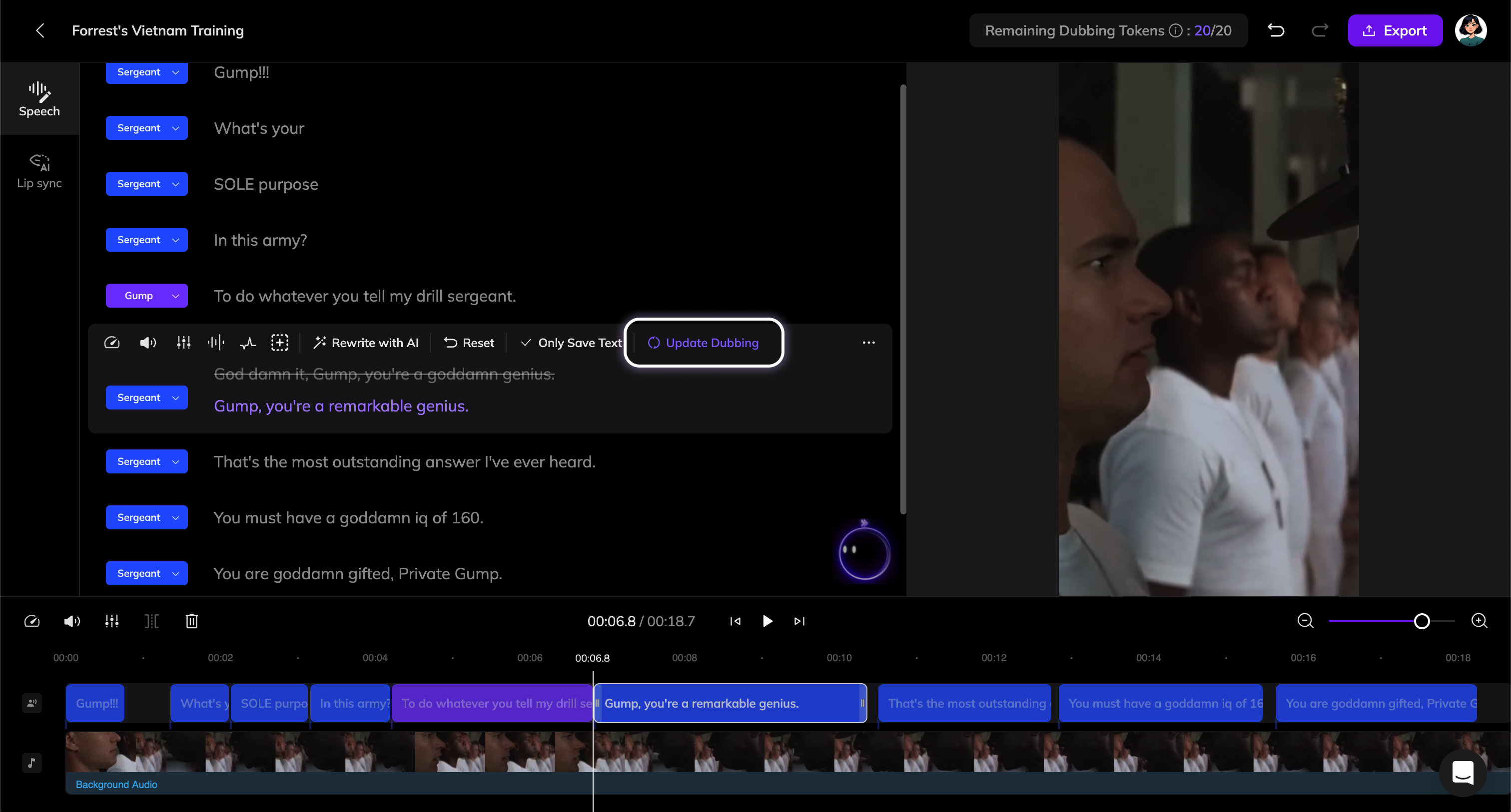The image size is (1511, 812).
Task: Select 'That's the most outstanding' timeline clip
Action: click(x=964, y=703)
